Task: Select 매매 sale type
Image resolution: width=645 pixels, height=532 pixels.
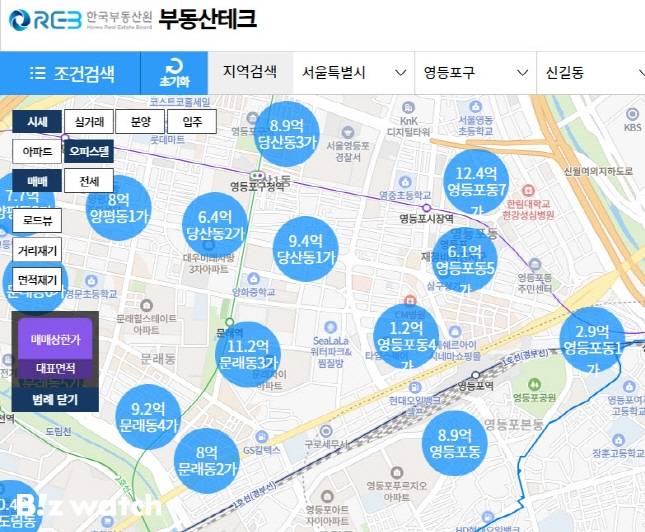Action: coord(37,181)
